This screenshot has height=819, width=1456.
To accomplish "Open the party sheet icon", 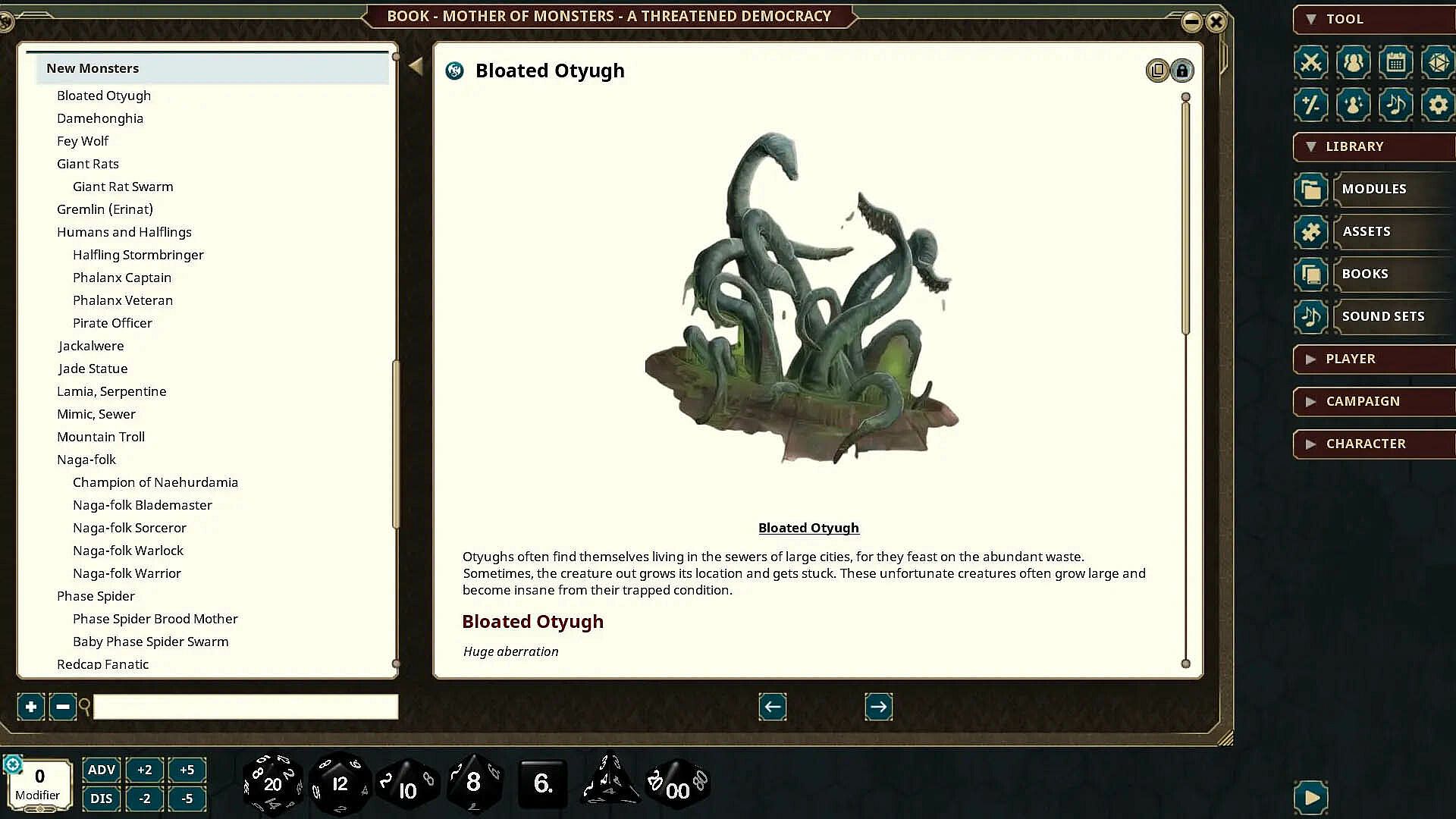I will (1354, 62).
